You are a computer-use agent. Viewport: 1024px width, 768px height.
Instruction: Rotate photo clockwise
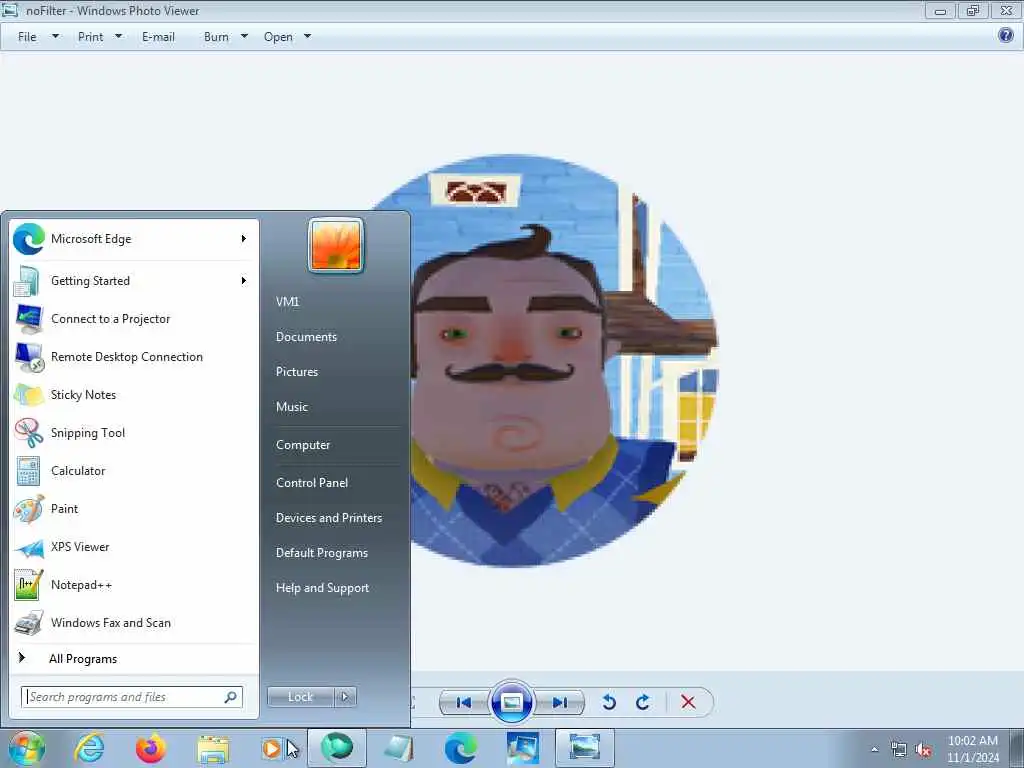click(x=643, y=703)
